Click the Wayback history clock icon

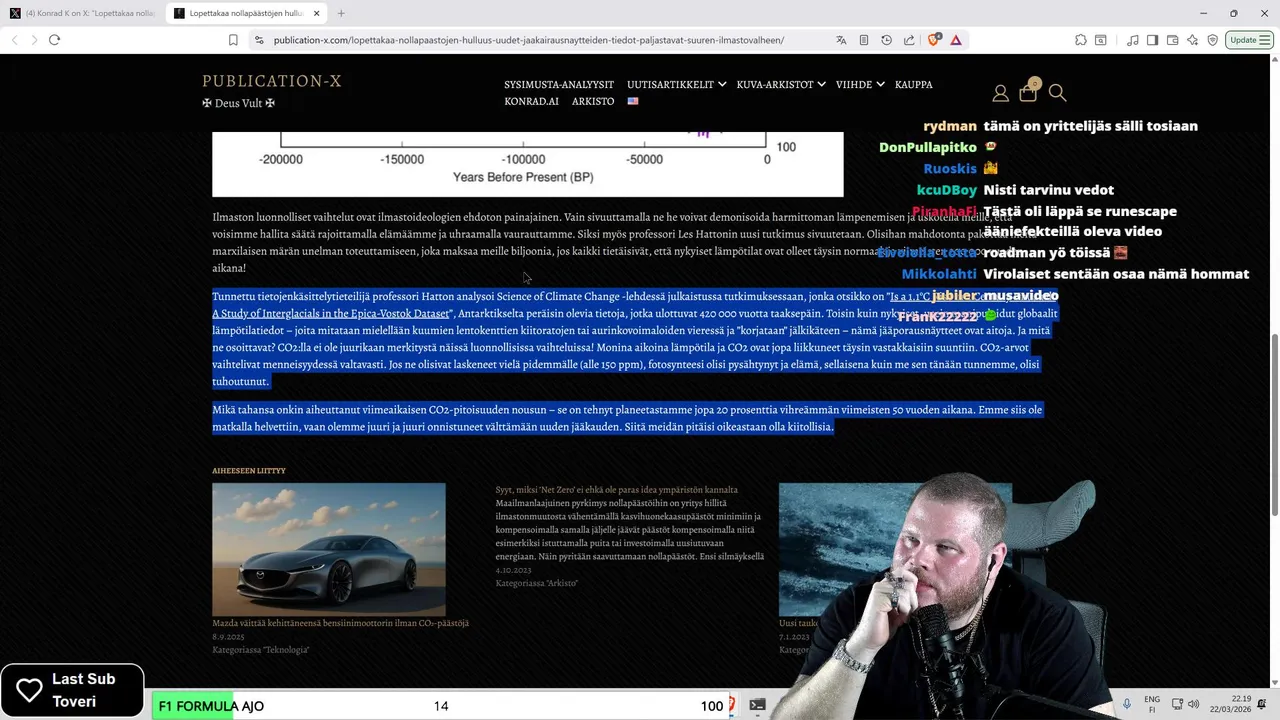886,40
